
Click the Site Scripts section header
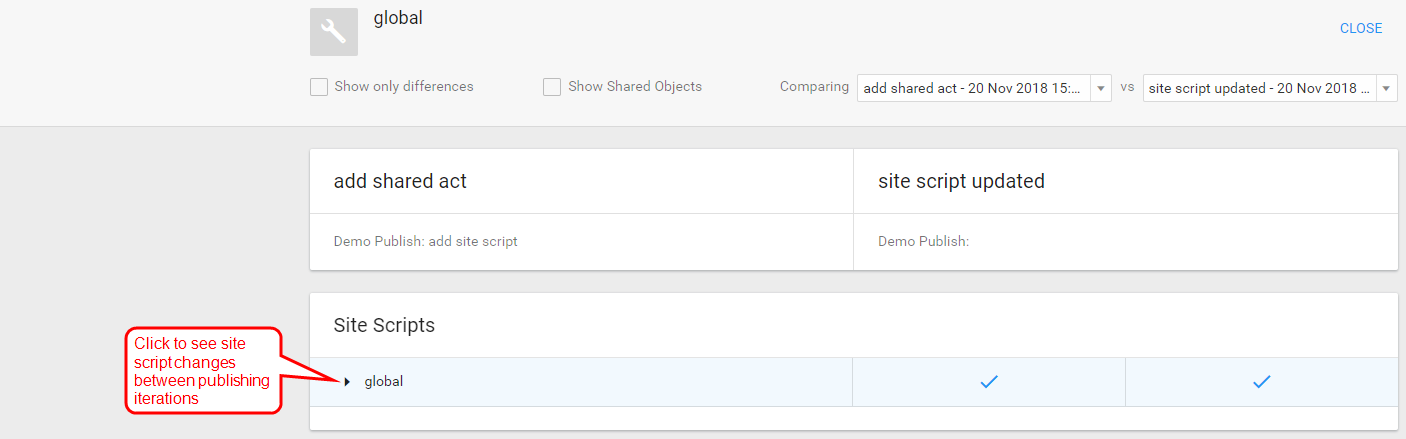pos(384,325)
